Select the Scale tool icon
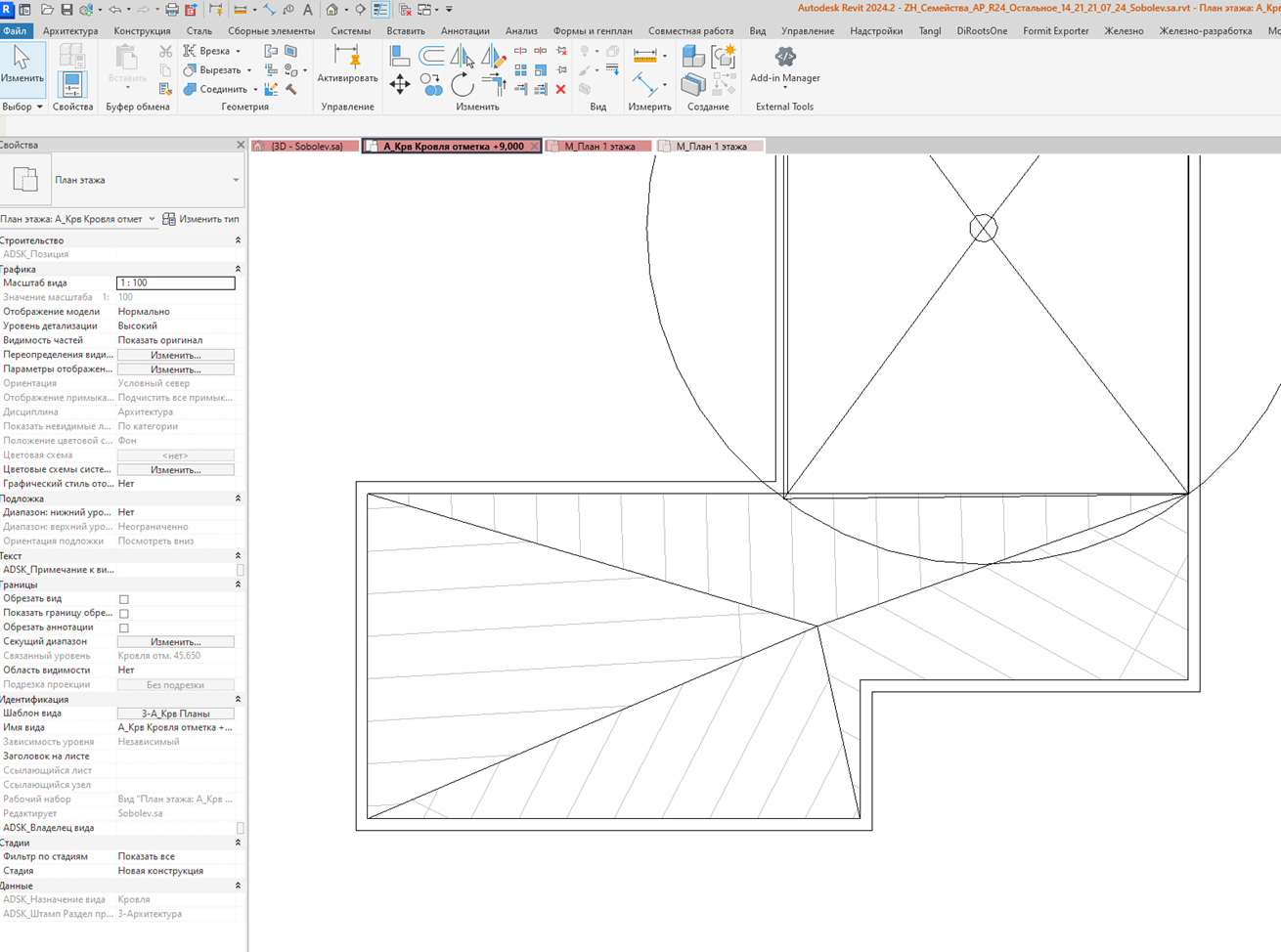 pos(541,70)
